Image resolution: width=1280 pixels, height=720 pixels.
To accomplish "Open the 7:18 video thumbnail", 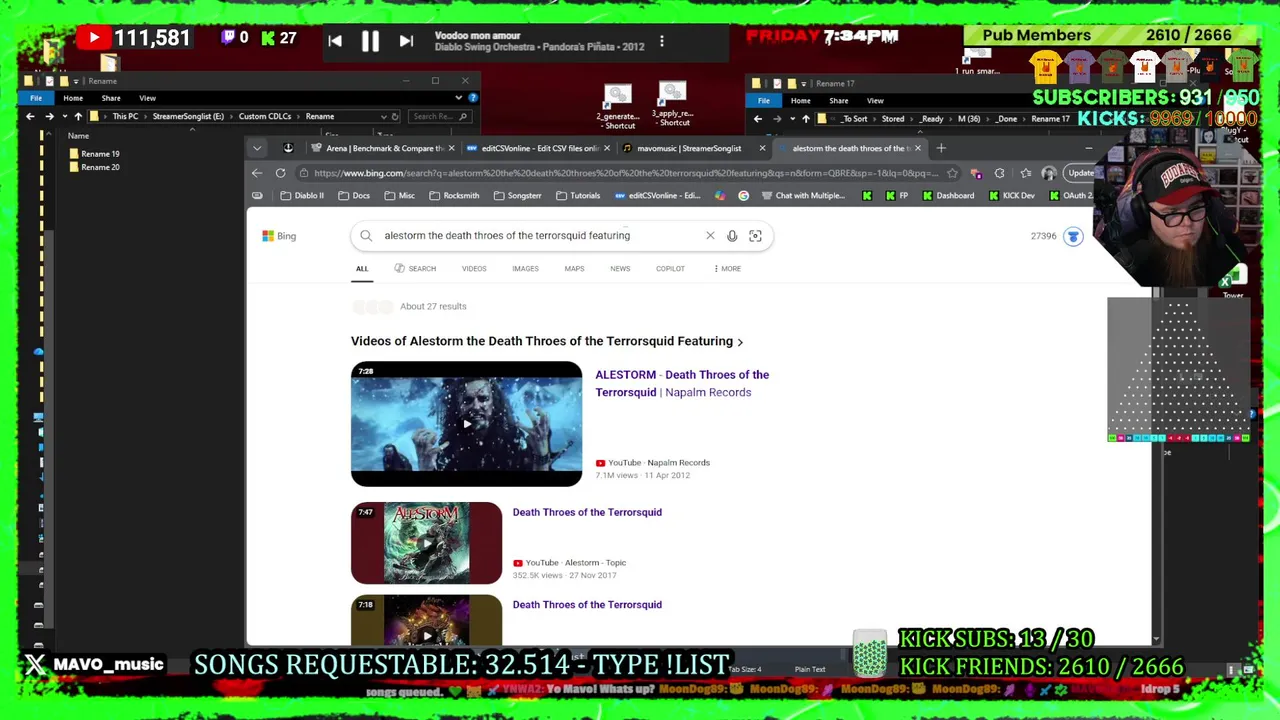I will (x=426, y=620).
